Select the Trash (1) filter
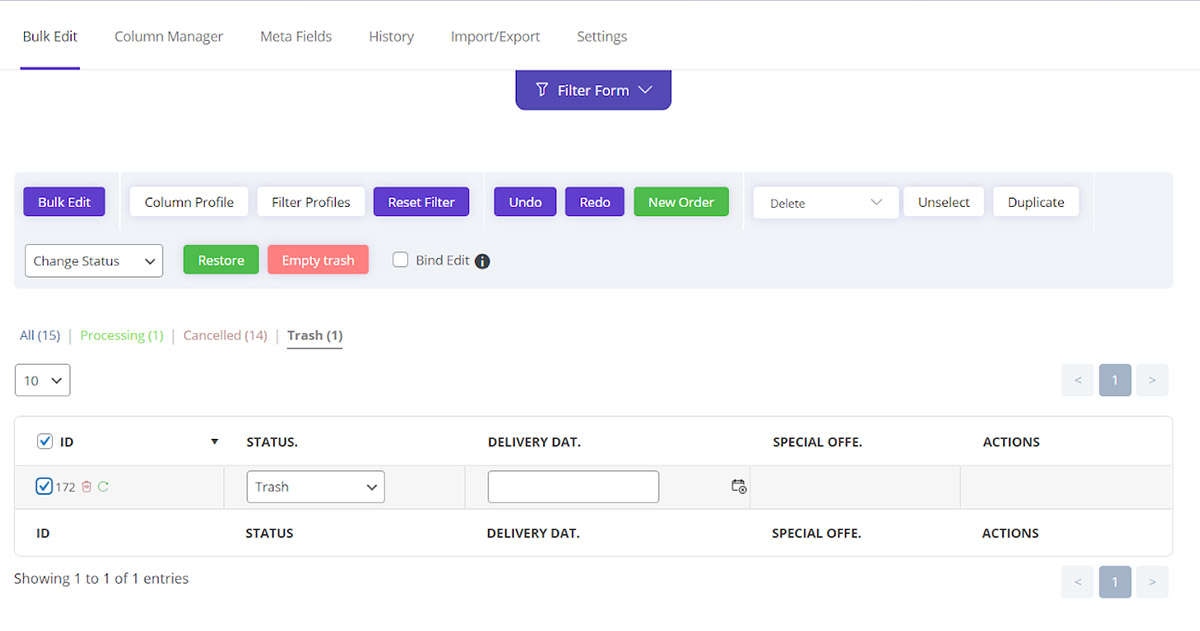The image size is (1200, 631). coord(315,335)
